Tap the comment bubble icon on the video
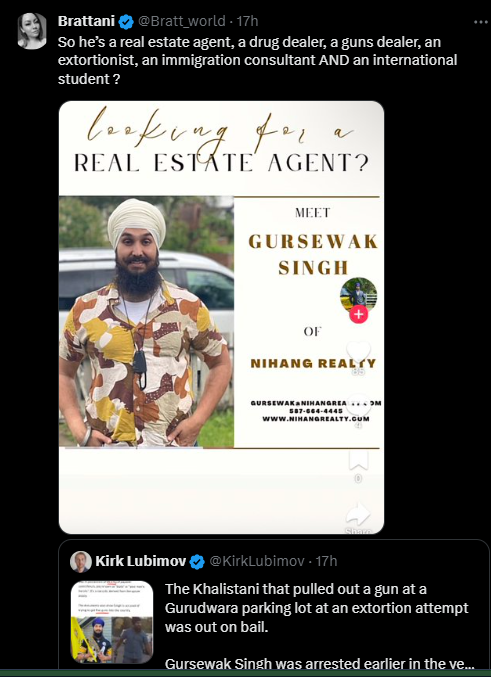This screenshot has width=491, height=677. 358,405
